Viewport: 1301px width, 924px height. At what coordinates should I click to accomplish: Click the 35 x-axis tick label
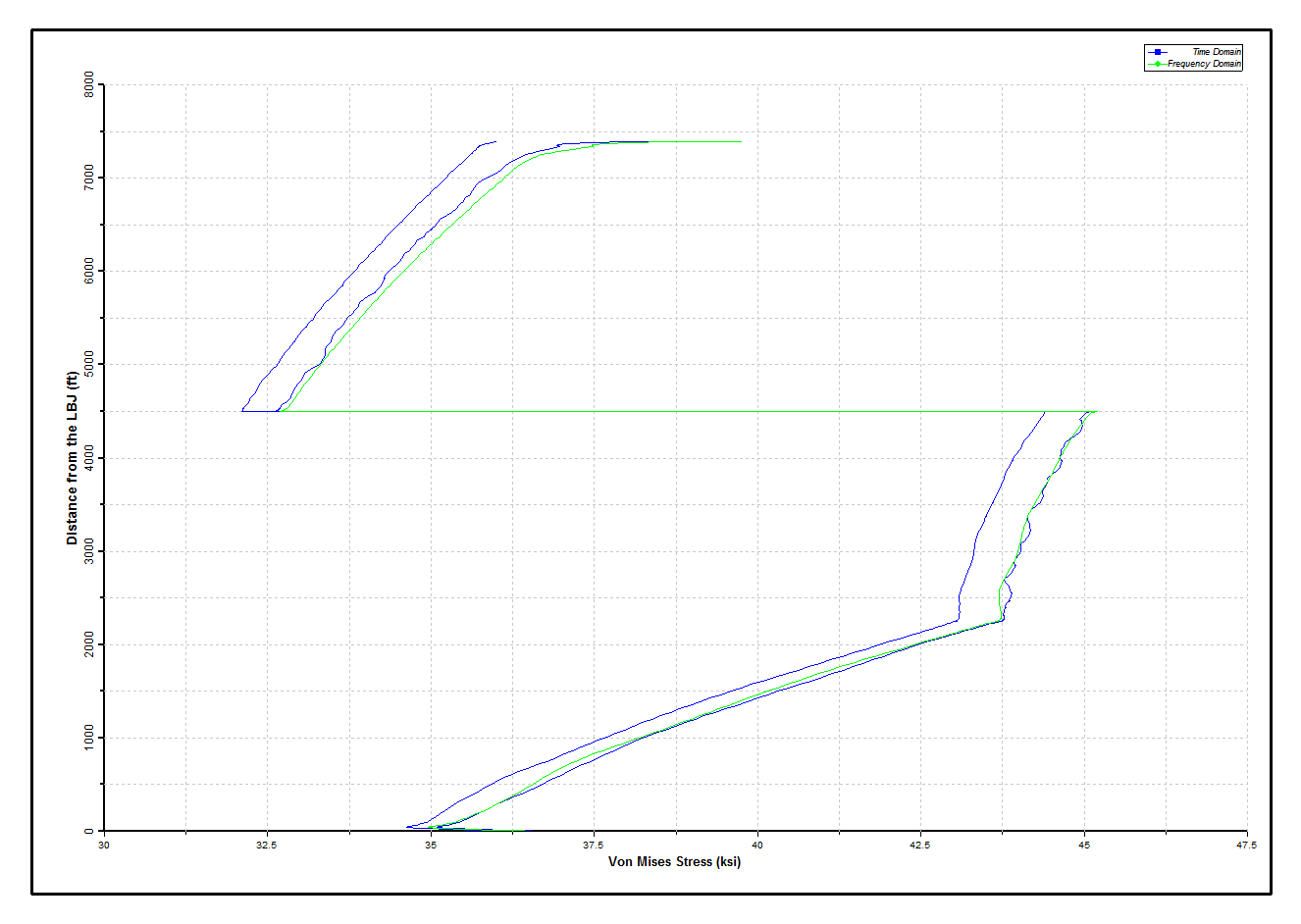click(x=431, y=845)
